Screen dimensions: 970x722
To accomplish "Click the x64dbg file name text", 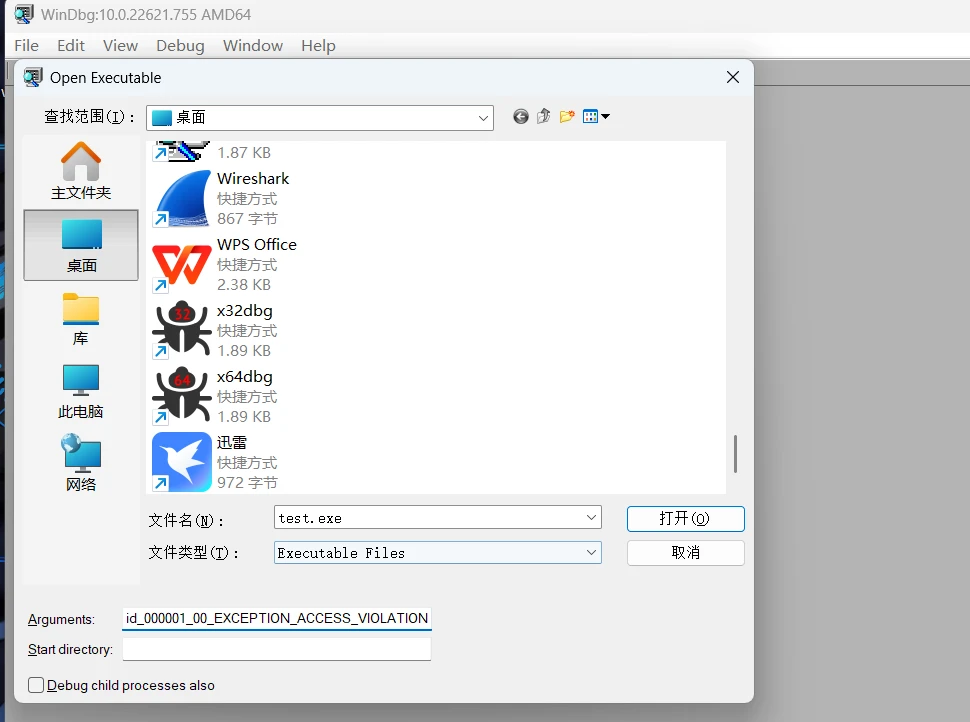I will (244, 377).
